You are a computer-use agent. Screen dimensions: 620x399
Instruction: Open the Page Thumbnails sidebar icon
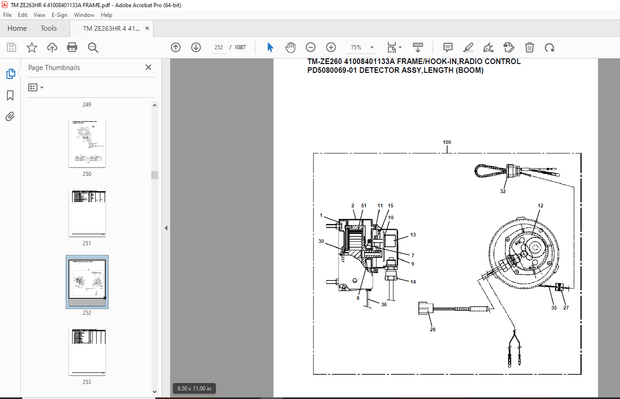point(10,74)
